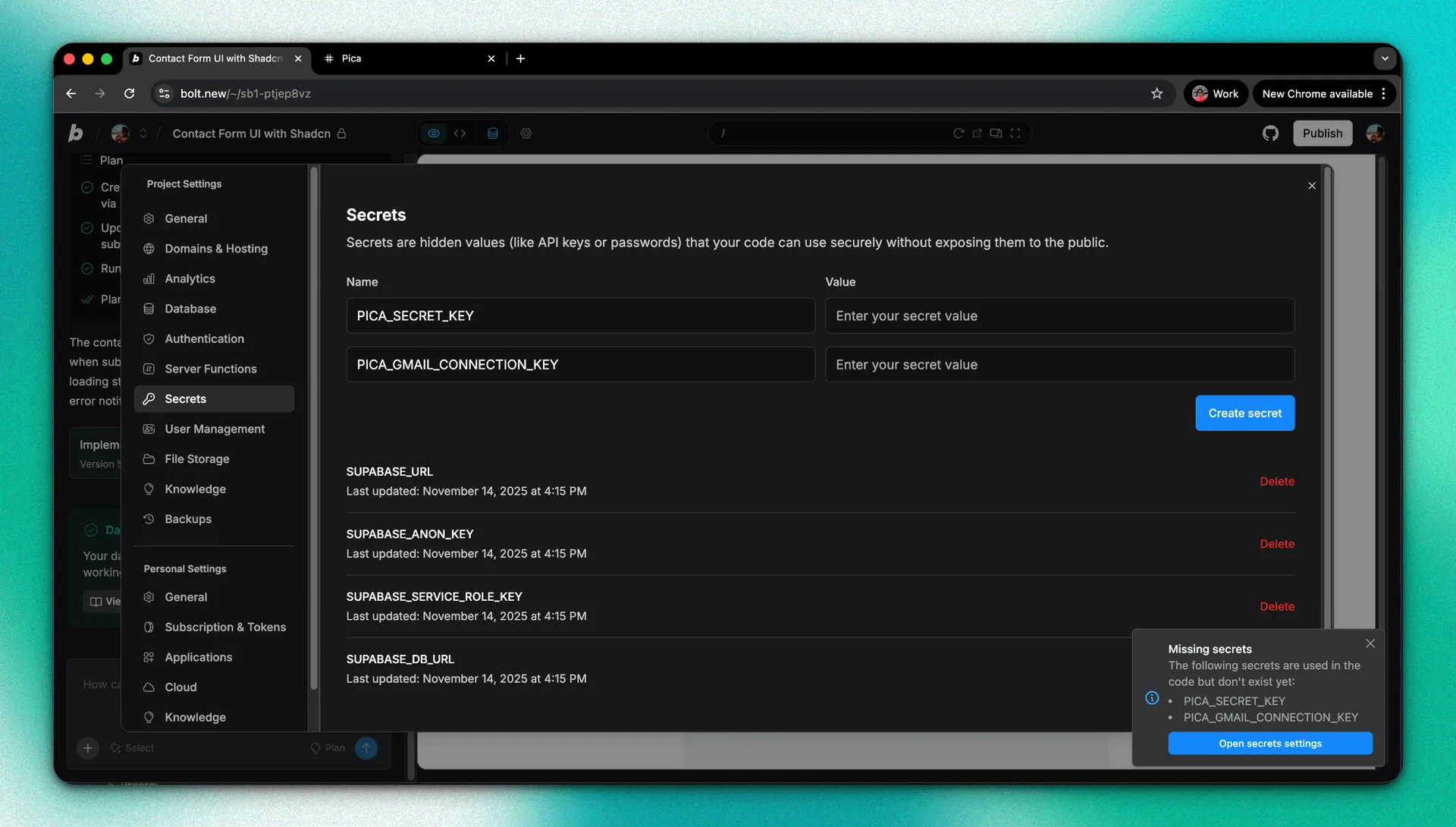Delete the SUPABASE_URL secret
The height and width of the screenshot is (827, 1456).
pos(1277,482)
